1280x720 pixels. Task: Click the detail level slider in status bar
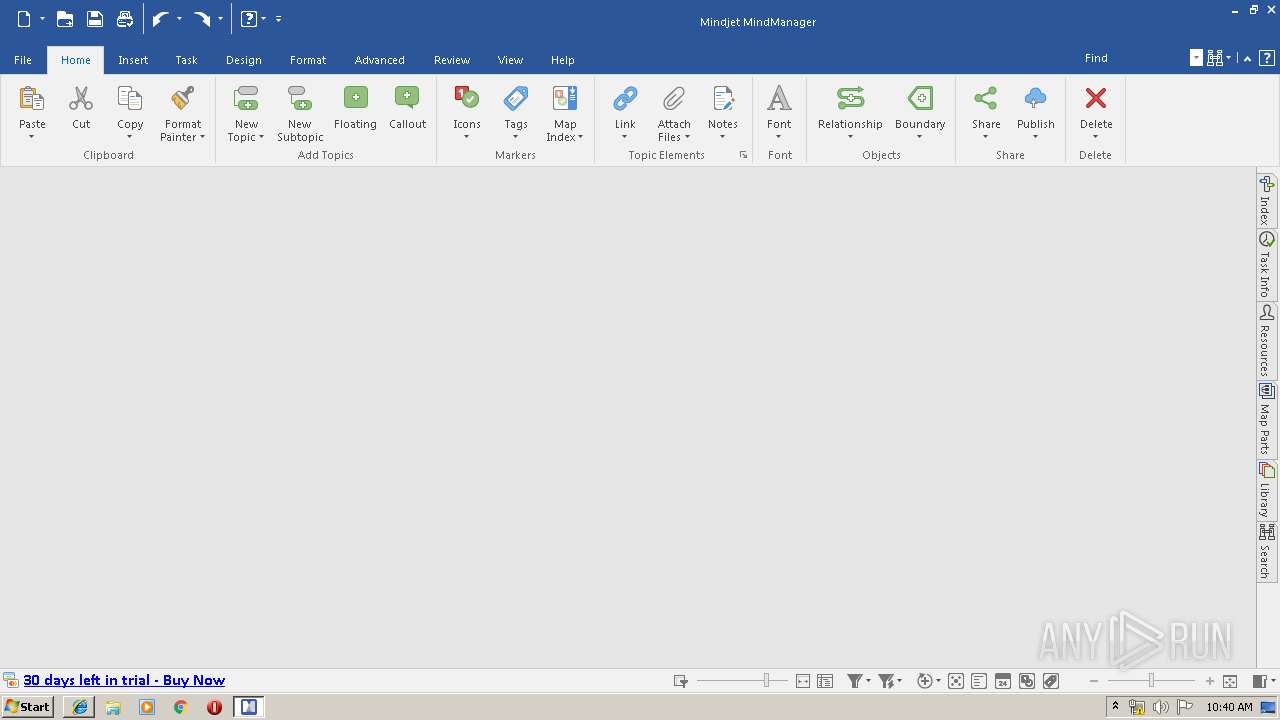742,681
